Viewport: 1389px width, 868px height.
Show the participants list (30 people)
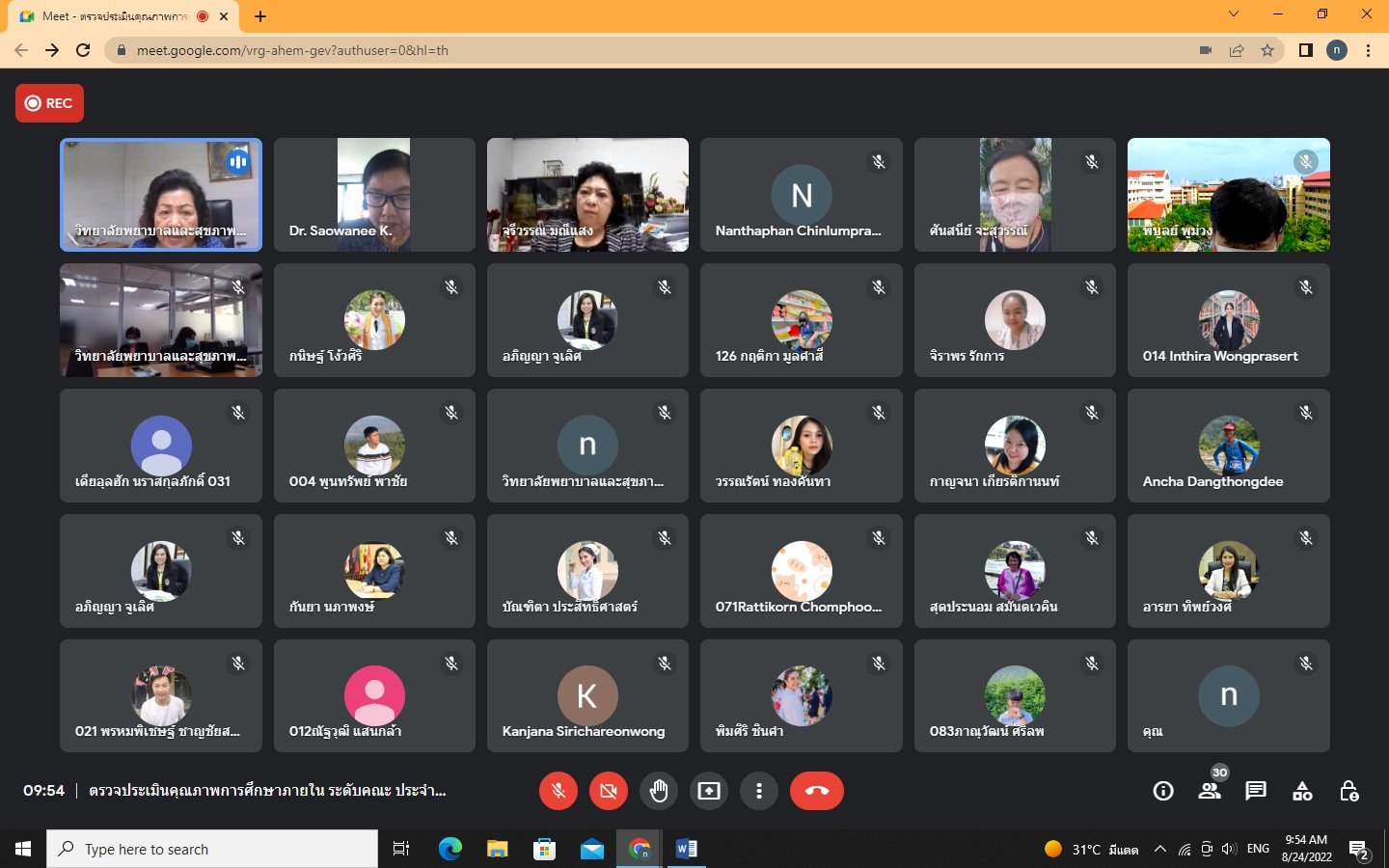click(x=1209, y=791)
